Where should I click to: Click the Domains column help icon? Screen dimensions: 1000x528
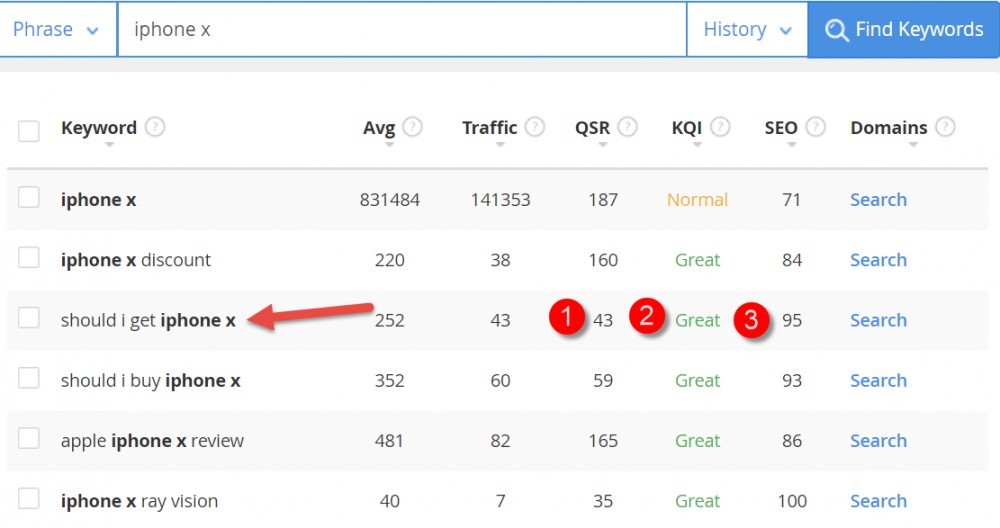click(x=945, y=127)
